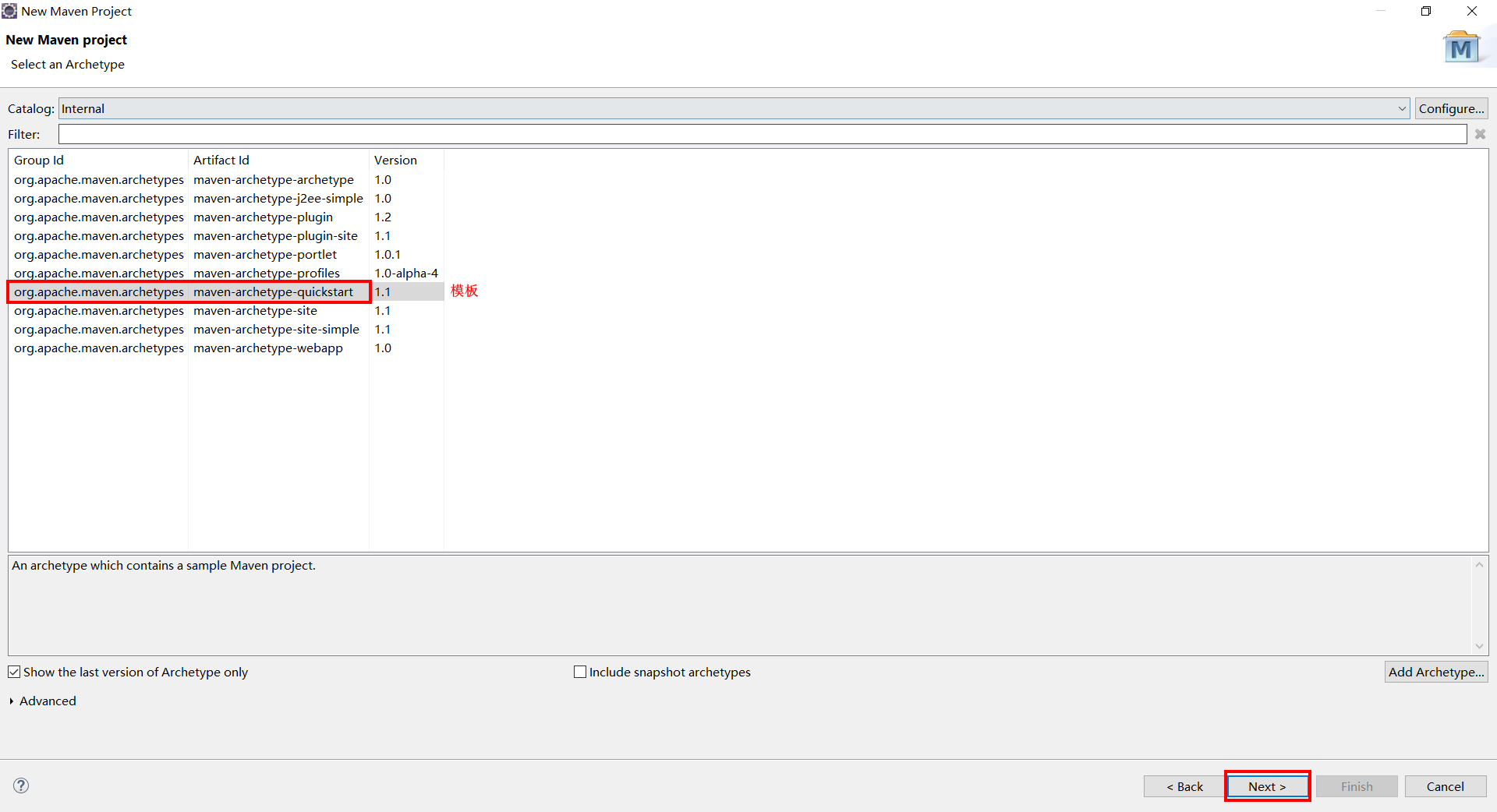This screenshot has width=1497, height=812.
Task: Click the help question mark icon
Action: (x=21, y=786)
